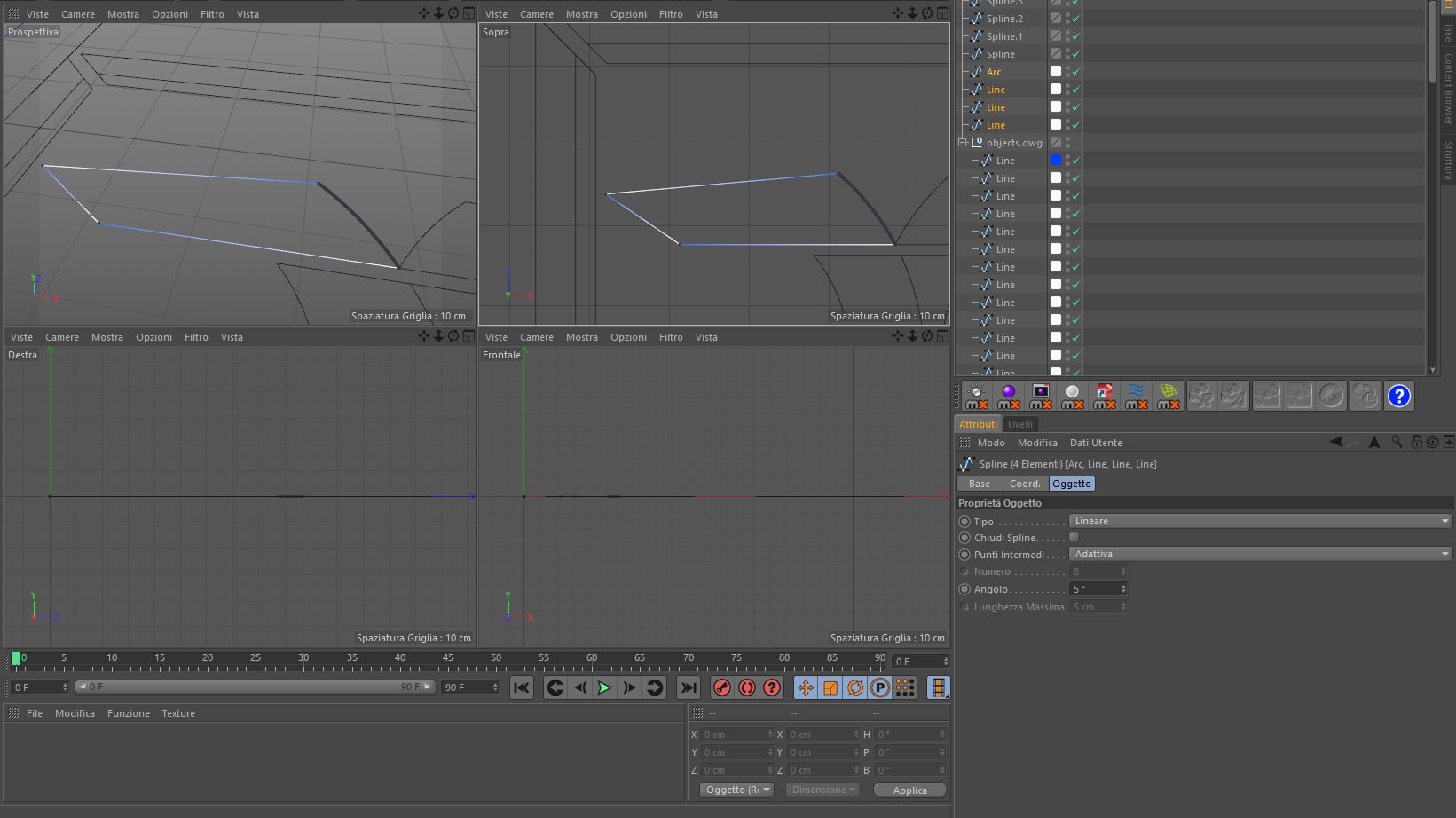Toggle position keying cross-arrows icon
This screenshot has width=1456, height=818.
tap(806, 688)
